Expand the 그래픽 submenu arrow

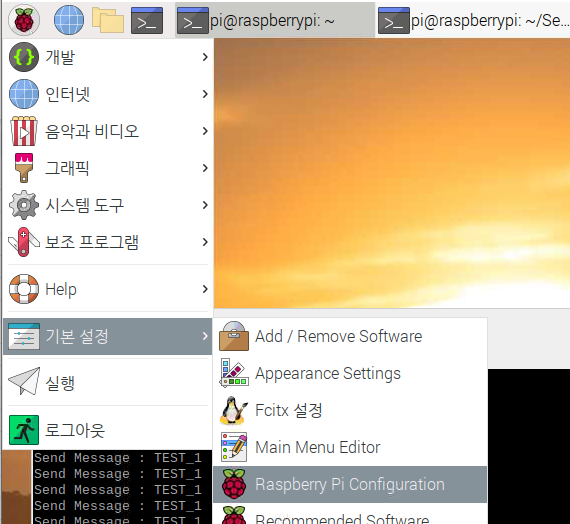[205, 168]
